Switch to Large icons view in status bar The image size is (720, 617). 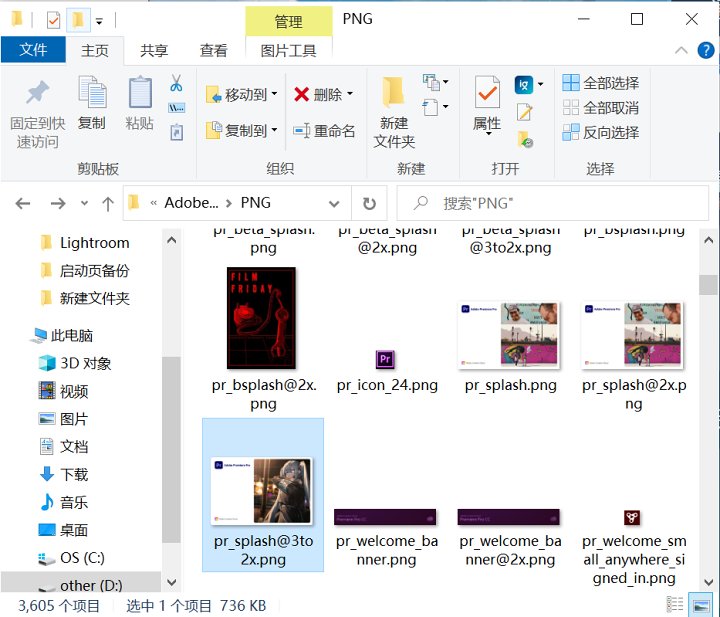point(701,605)
